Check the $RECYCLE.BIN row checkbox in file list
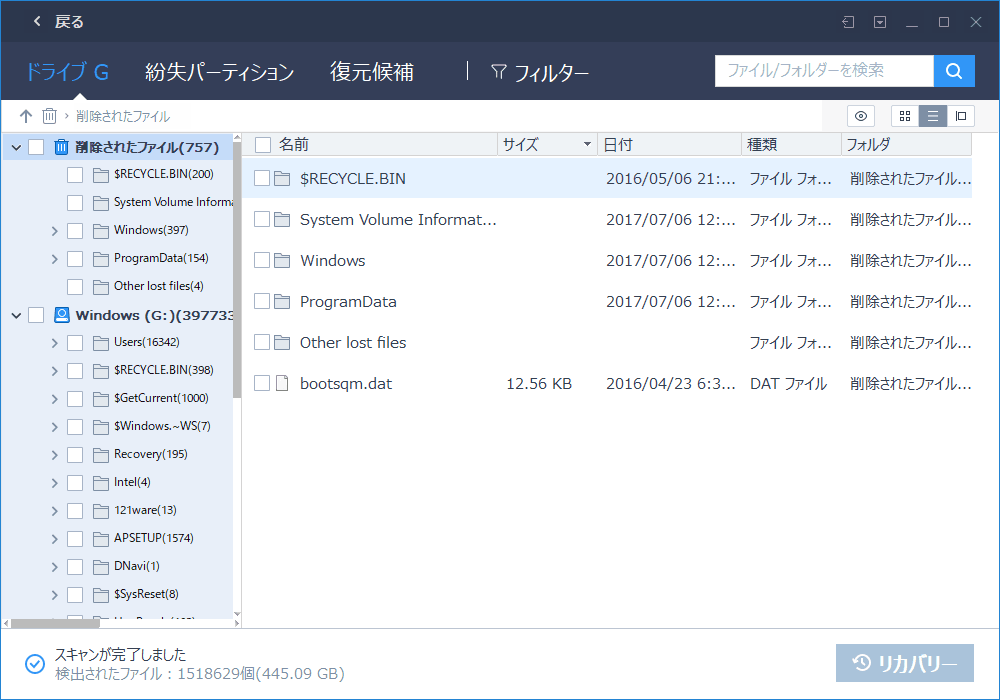The width and height of the screenshot is (1000, 700). click(x=262, y=179)
